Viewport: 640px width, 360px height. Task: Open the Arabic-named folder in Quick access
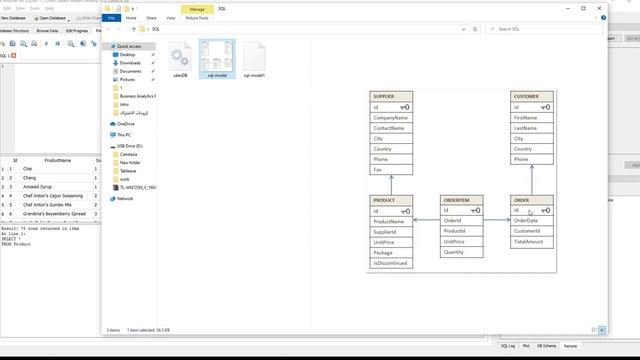[x=133, y=113]
